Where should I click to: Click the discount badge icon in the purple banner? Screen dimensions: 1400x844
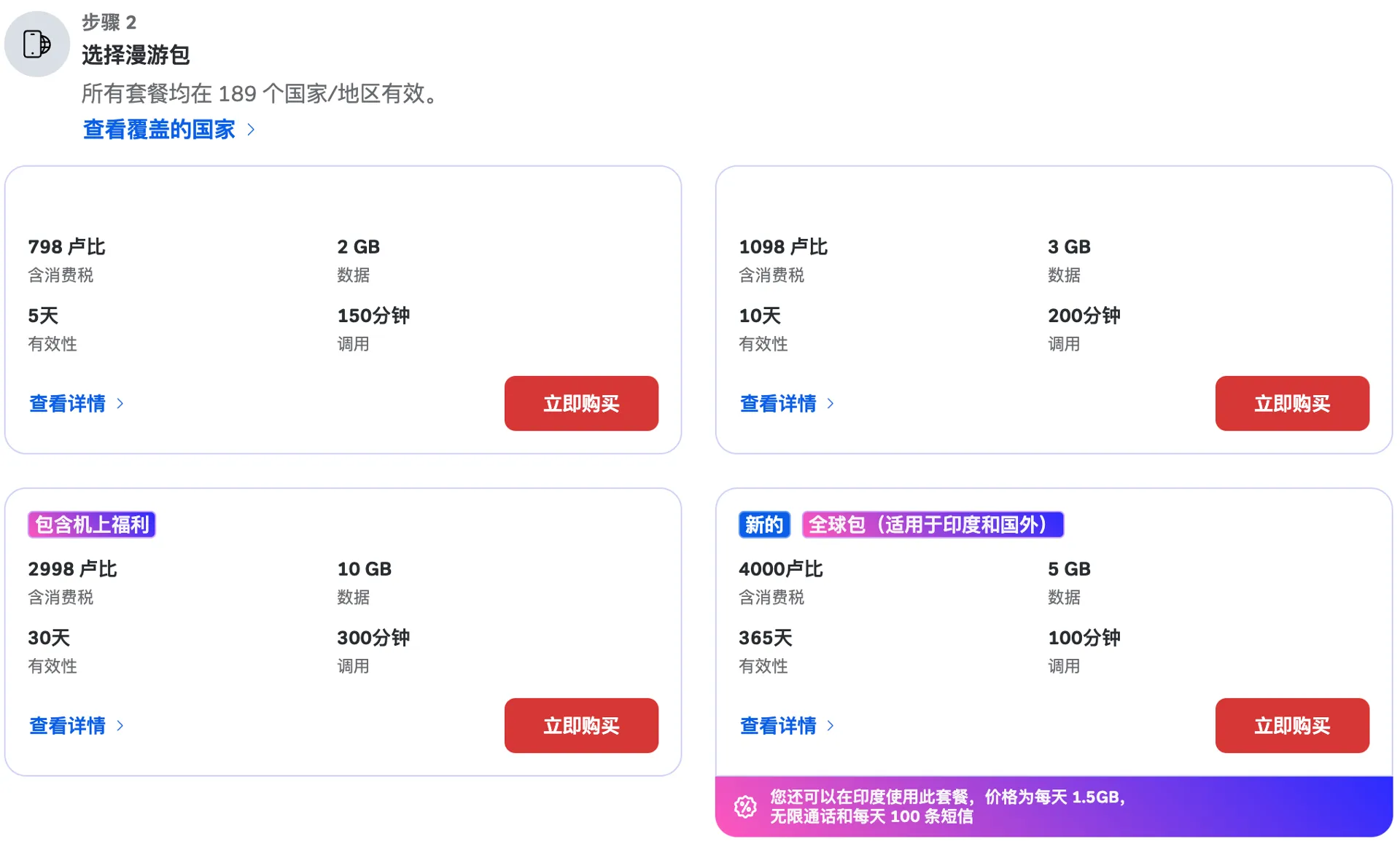[745, 806]
